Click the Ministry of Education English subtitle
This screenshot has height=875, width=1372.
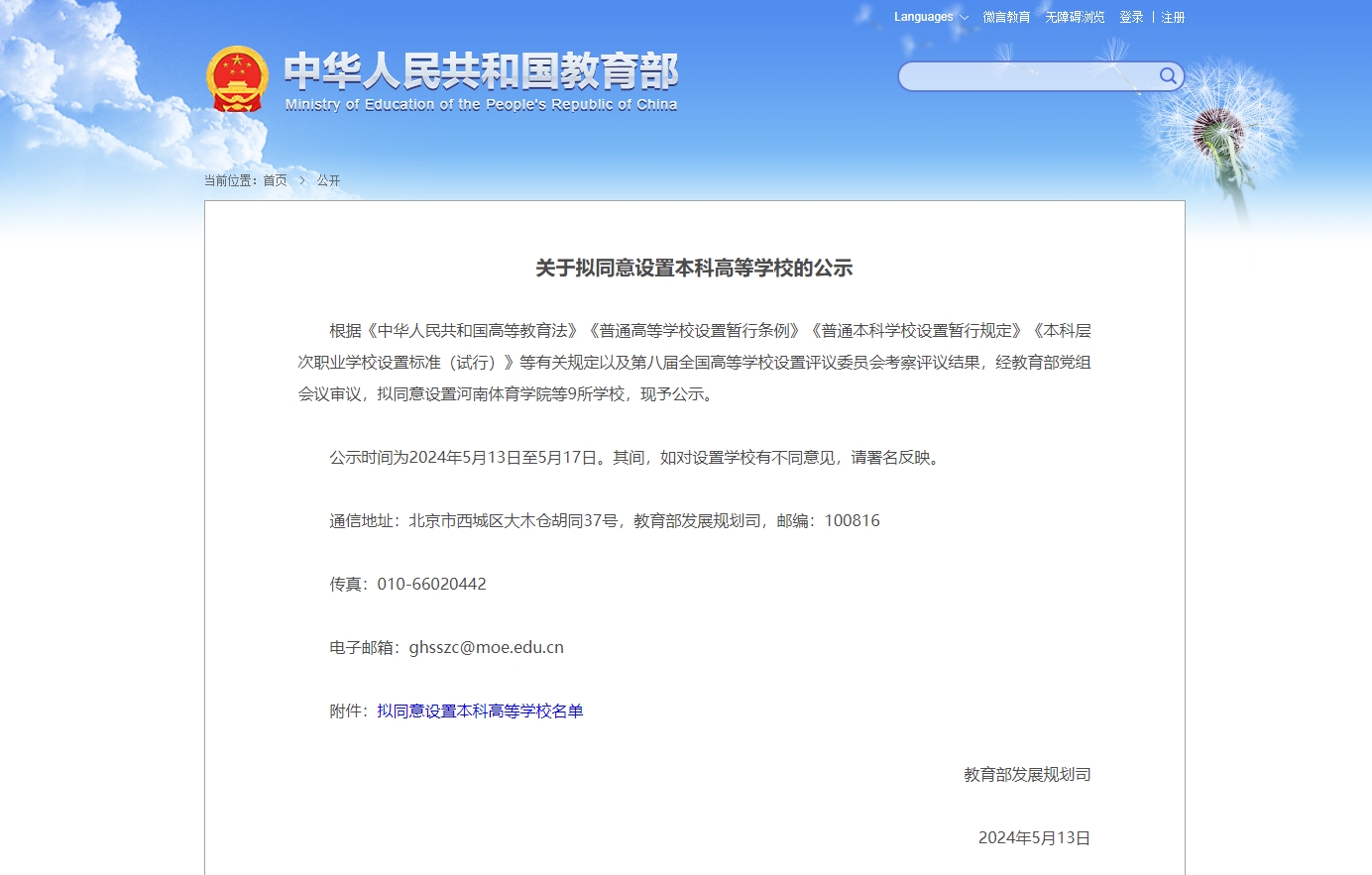click(481, 105)
